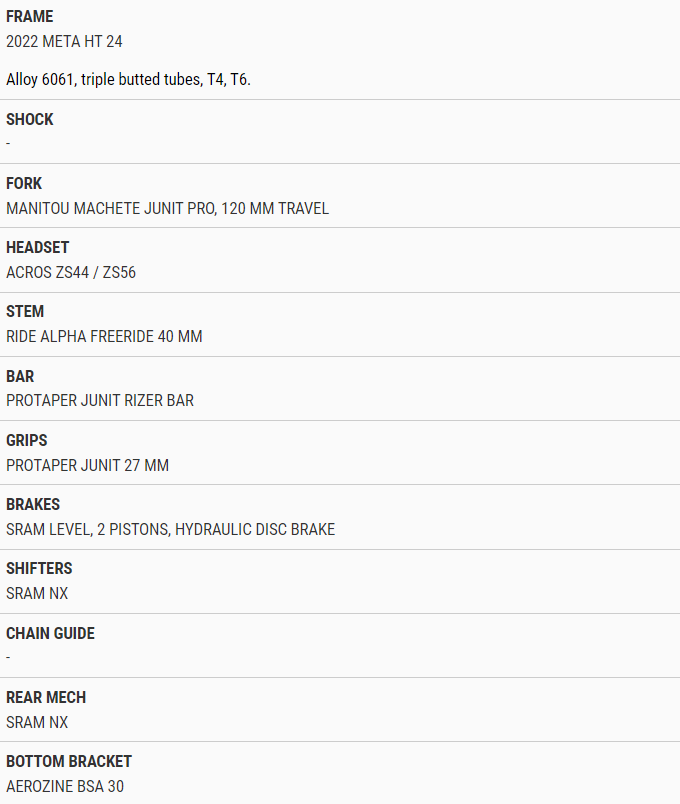This screenshot has height=804, width=680.
Task: Click the CHAIN GUIDE heading
Action: click(x=50, y=633)
